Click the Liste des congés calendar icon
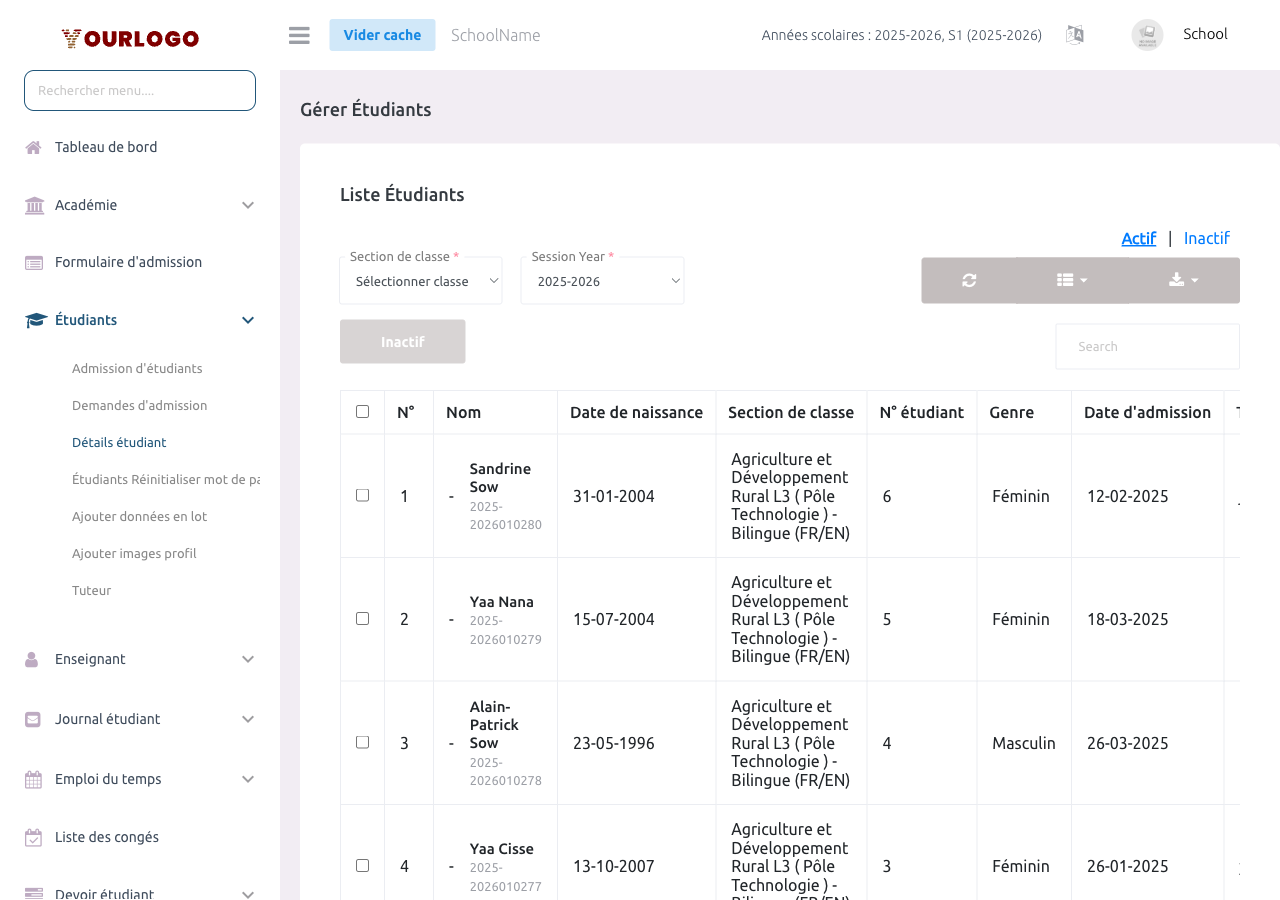 click(34, 838)
